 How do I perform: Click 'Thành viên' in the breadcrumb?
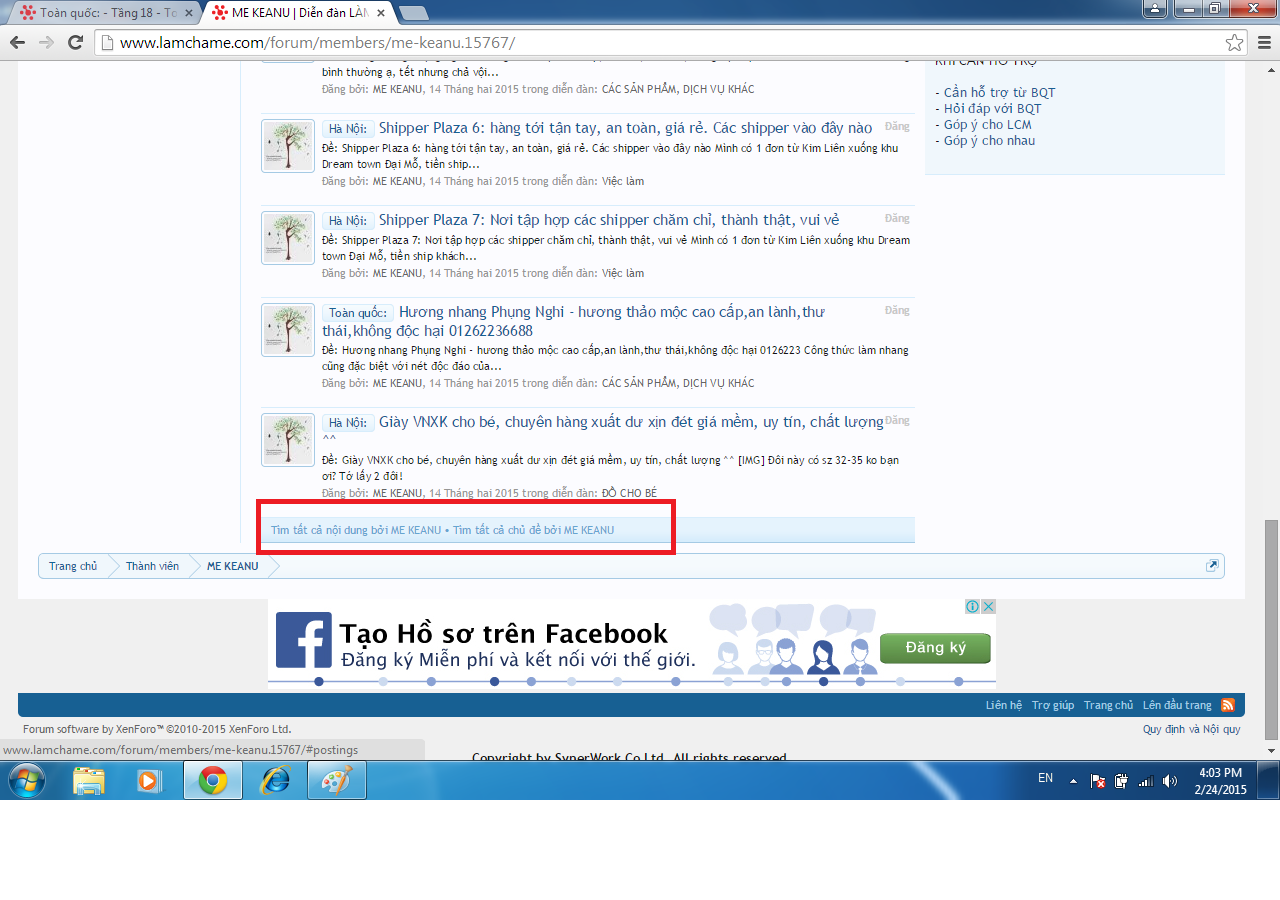click(x=152, y=566)
